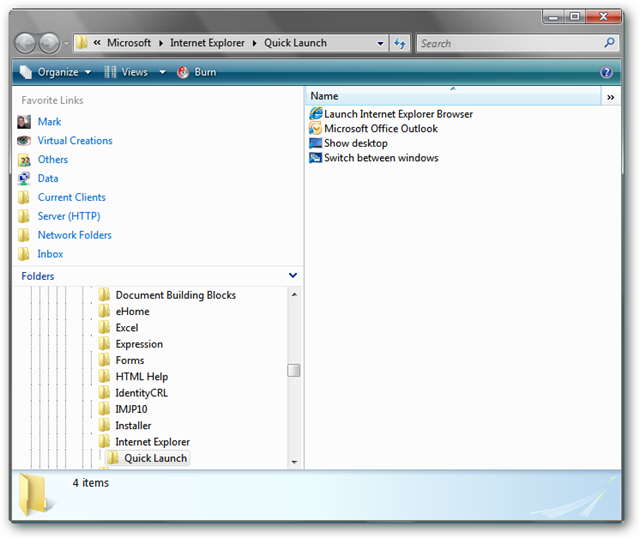The image size is (640, 539).
Task: Click inside the Search input field
Action: pyautogui.click(x=508, y=44)
